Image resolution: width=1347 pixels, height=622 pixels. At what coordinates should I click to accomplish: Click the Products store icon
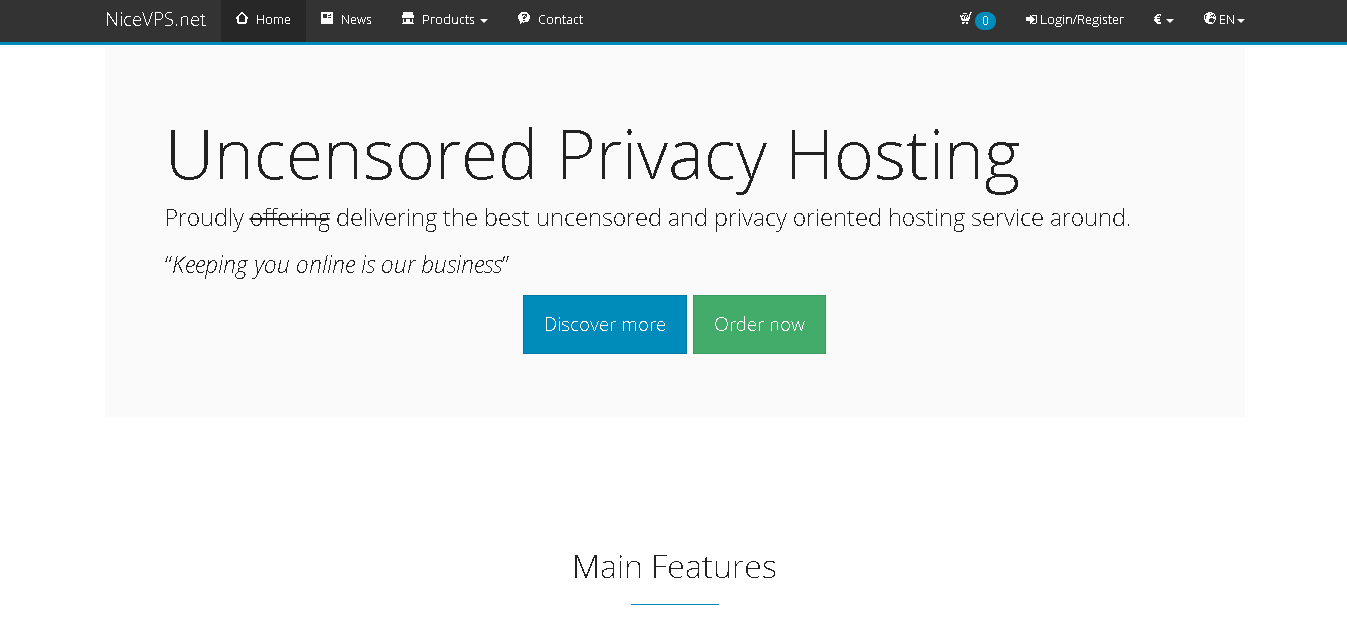[x=407, y=18]
